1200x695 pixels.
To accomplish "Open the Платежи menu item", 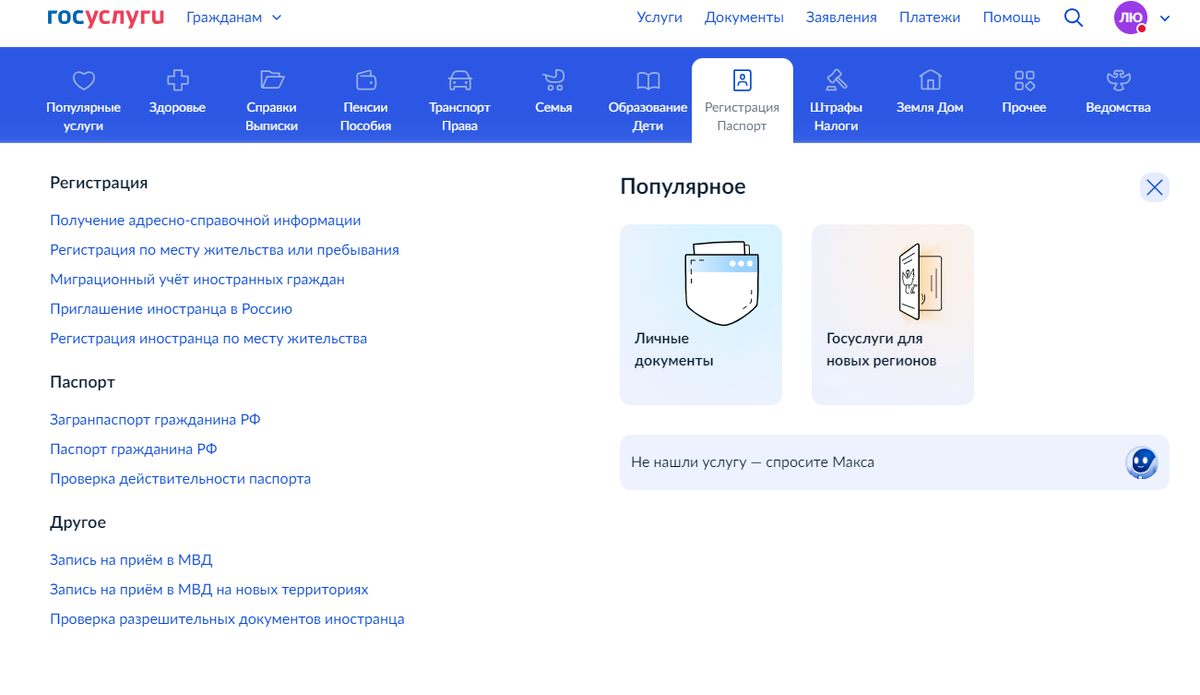I will pos(930,17).
